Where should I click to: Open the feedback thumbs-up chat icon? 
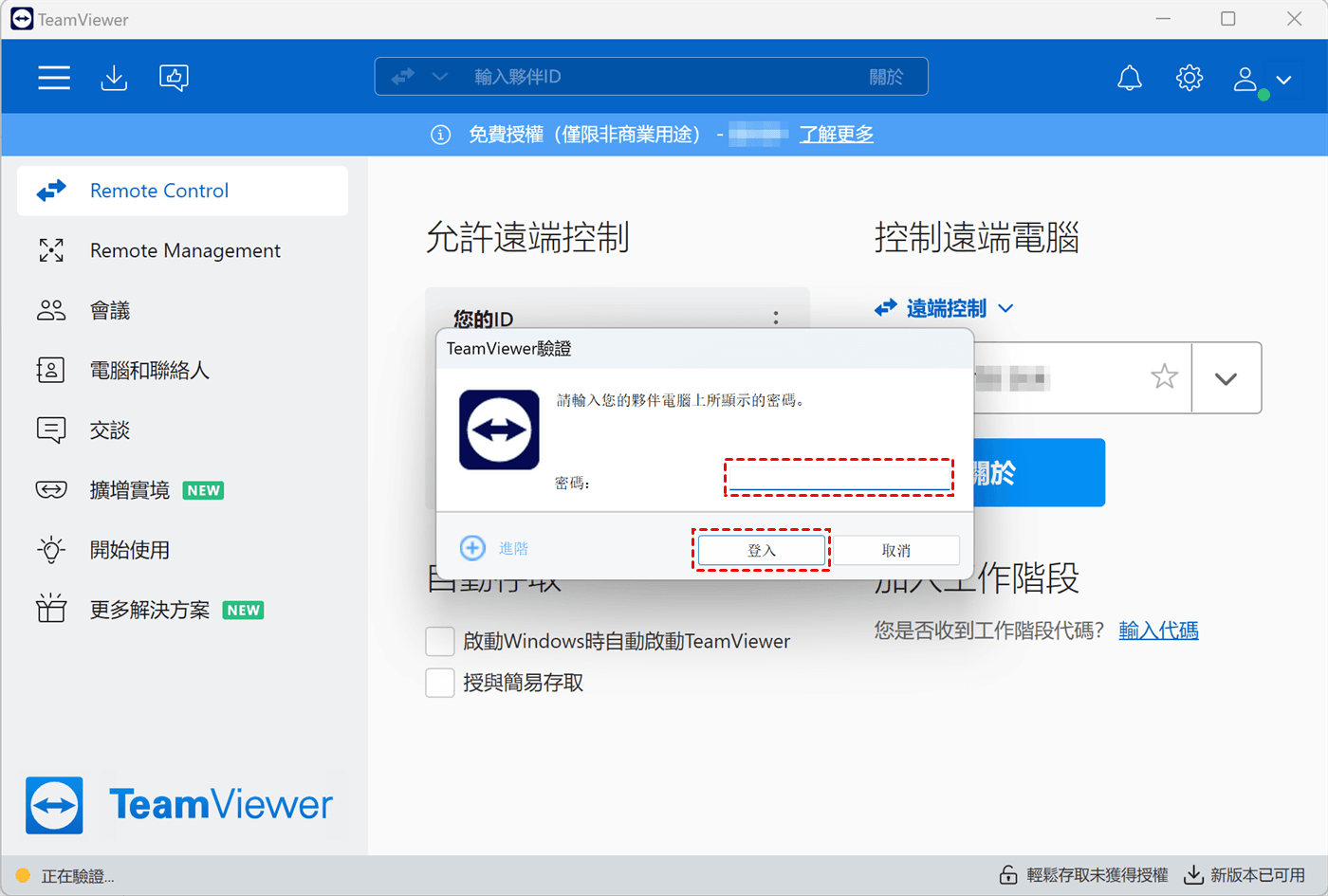pyautogui.click(x=174, y=78)
